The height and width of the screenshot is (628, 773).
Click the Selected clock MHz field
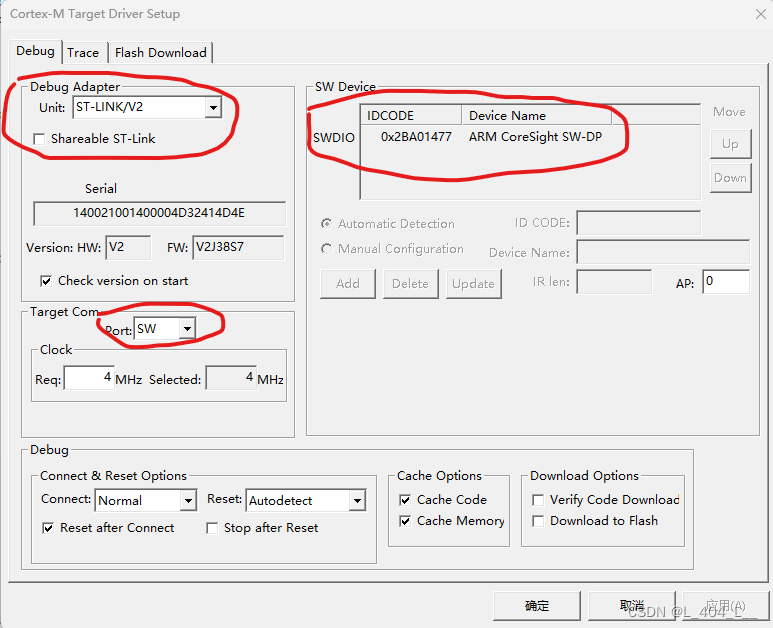[x=231, y=378]
